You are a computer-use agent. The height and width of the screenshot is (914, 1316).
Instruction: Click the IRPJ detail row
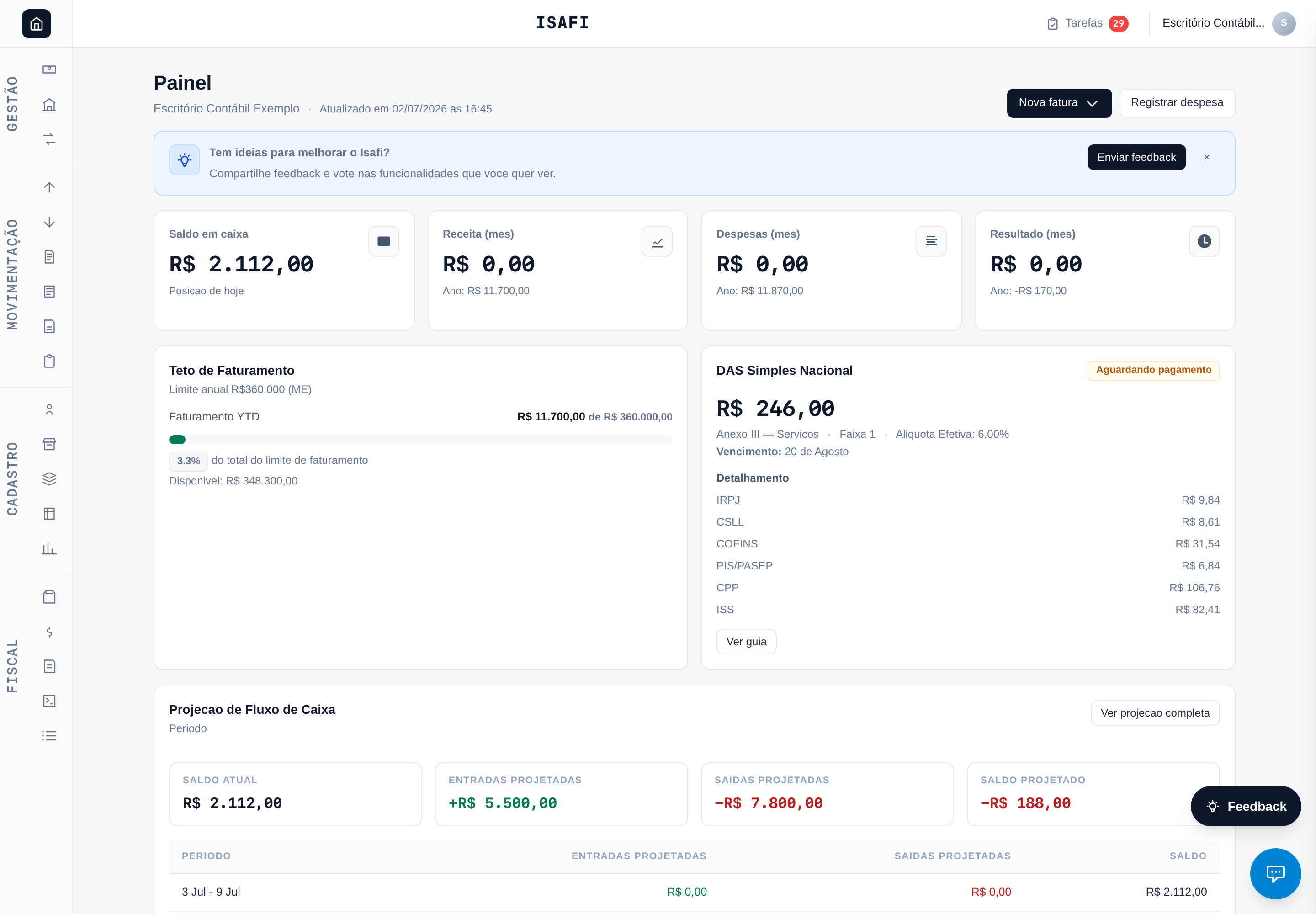coord(968,500)
